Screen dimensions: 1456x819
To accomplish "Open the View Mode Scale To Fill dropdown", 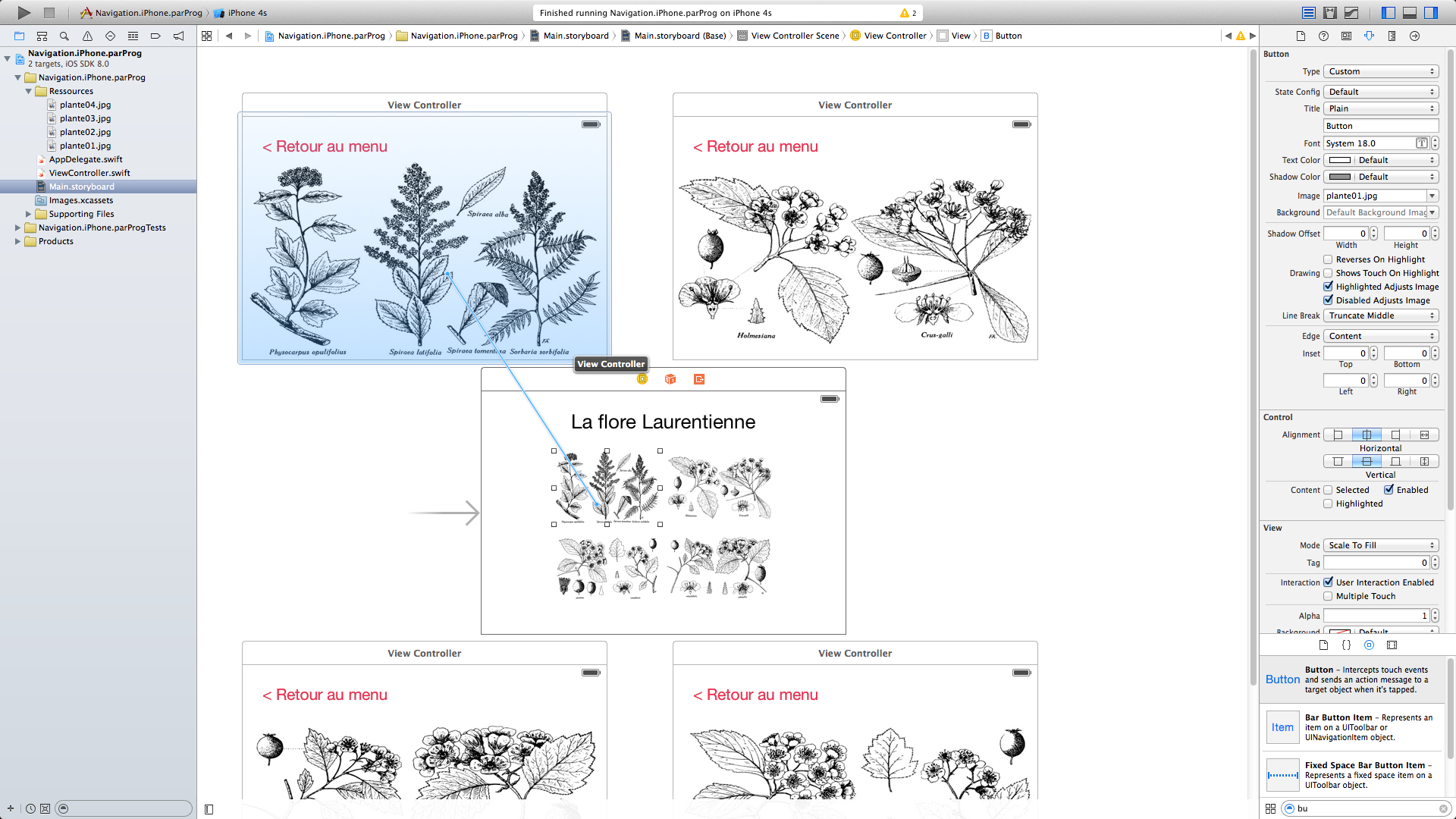I will (x=1382, y=544).
